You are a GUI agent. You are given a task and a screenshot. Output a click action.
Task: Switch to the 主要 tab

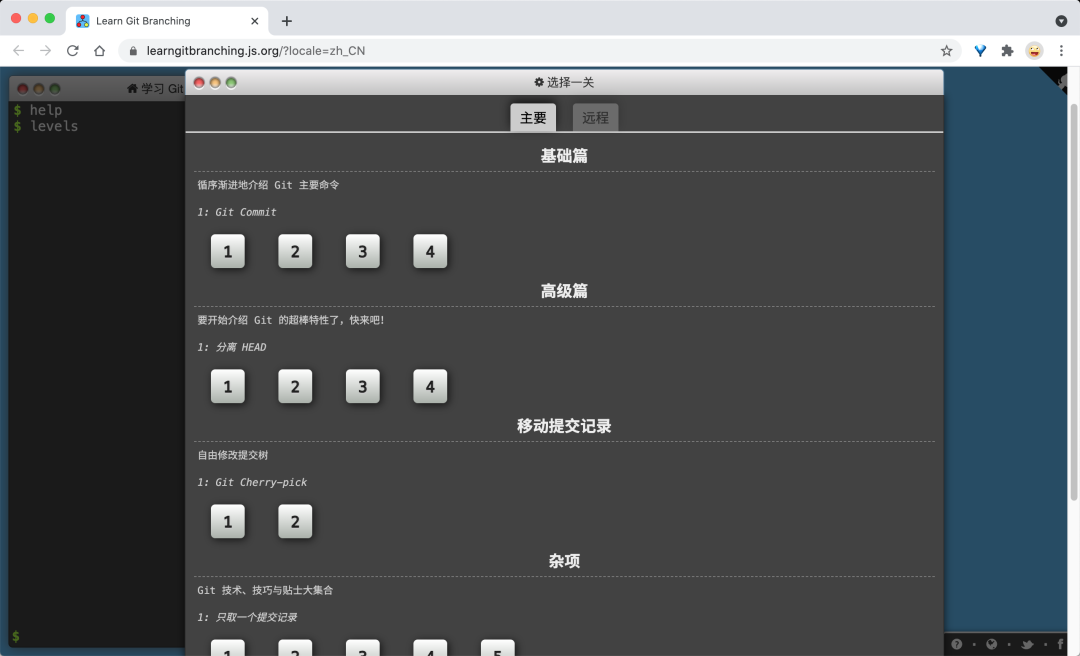tap(533, 117)
